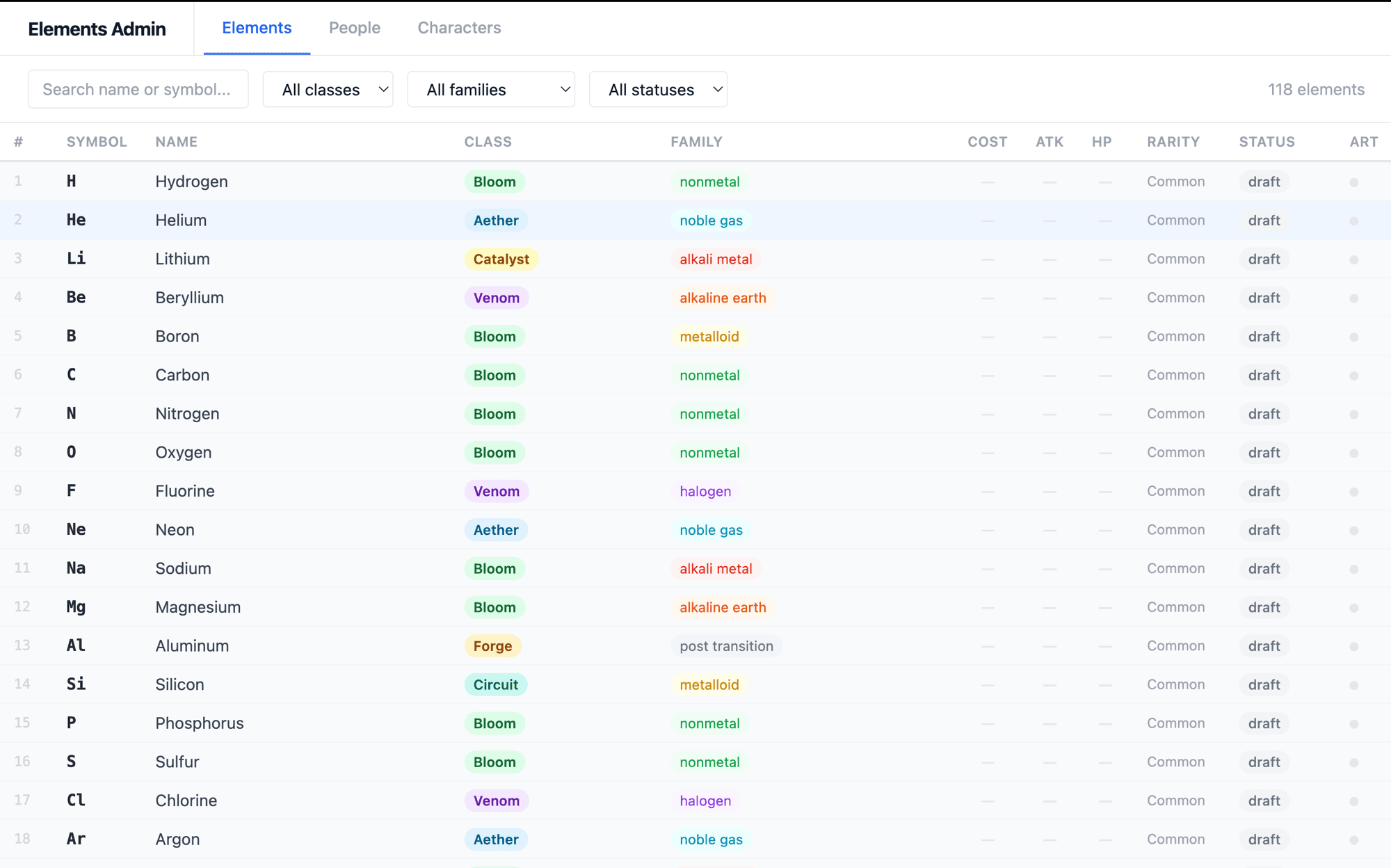Click the metalloid tag for Boron

pos(709,337)
